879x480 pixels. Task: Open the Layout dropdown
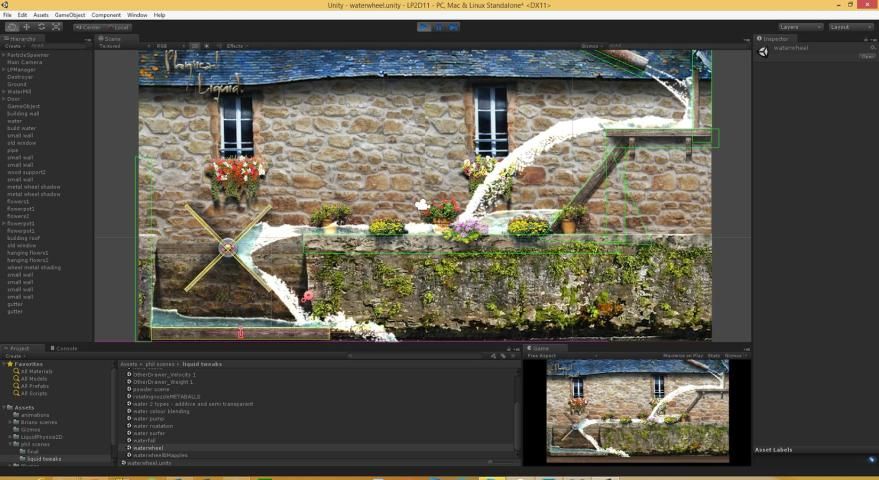click(852, 27)
